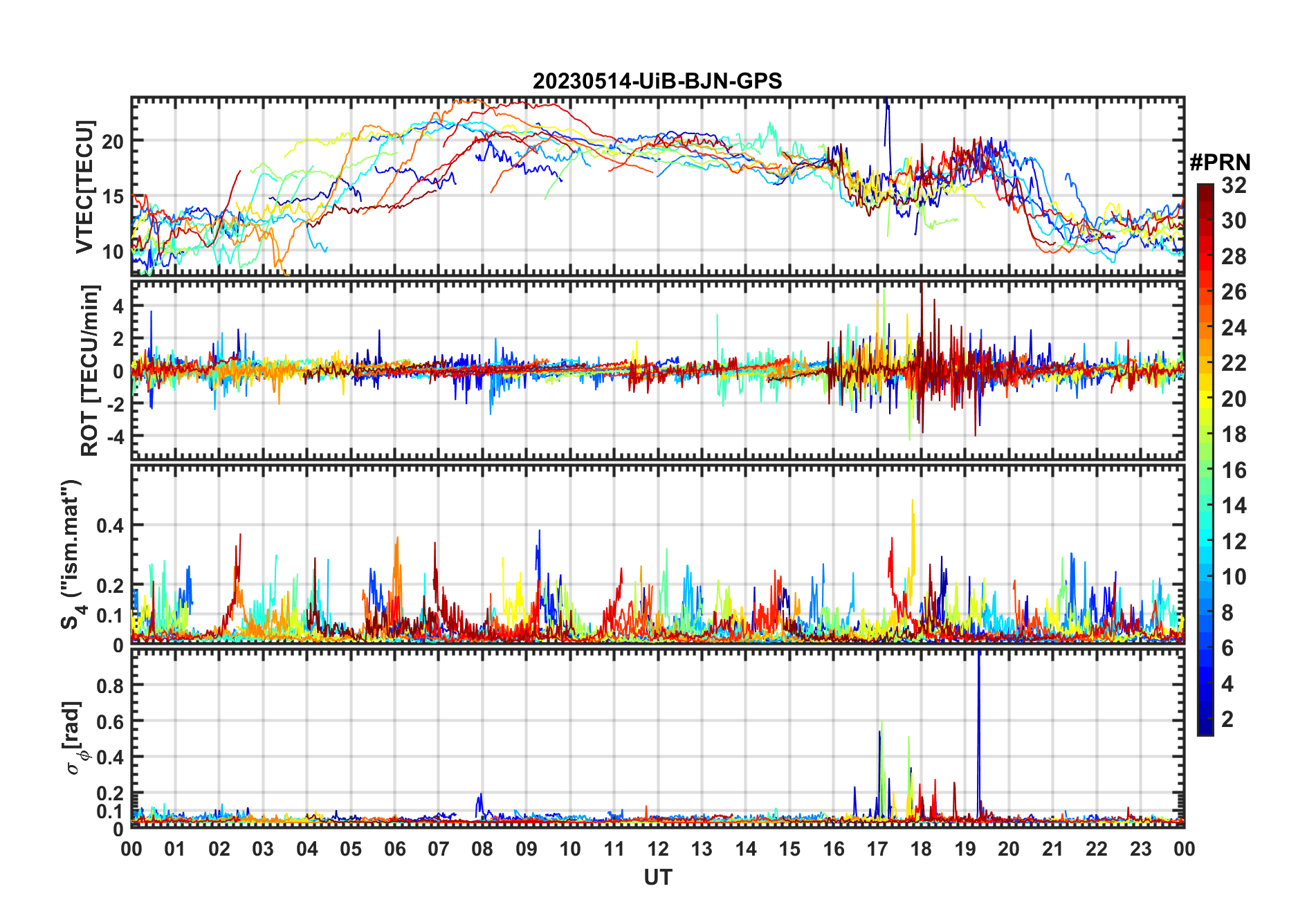This screenshot has height=920, width=1316.
Task: Click the blue VTEC spike after 17 UT
Action: point(886,121)
